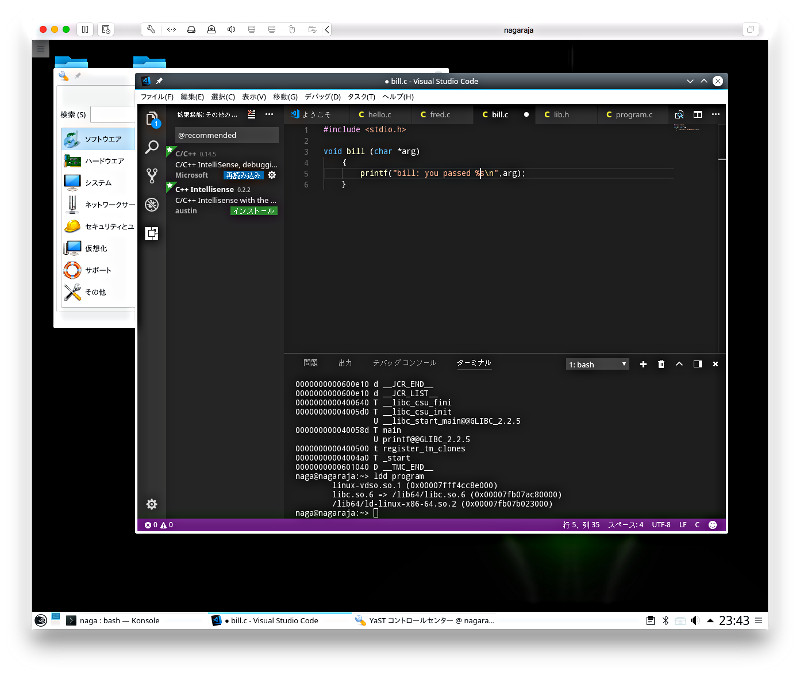800x675 pixels.
Task: Open the タスク(T) menu
Action: tap(361, 96)
